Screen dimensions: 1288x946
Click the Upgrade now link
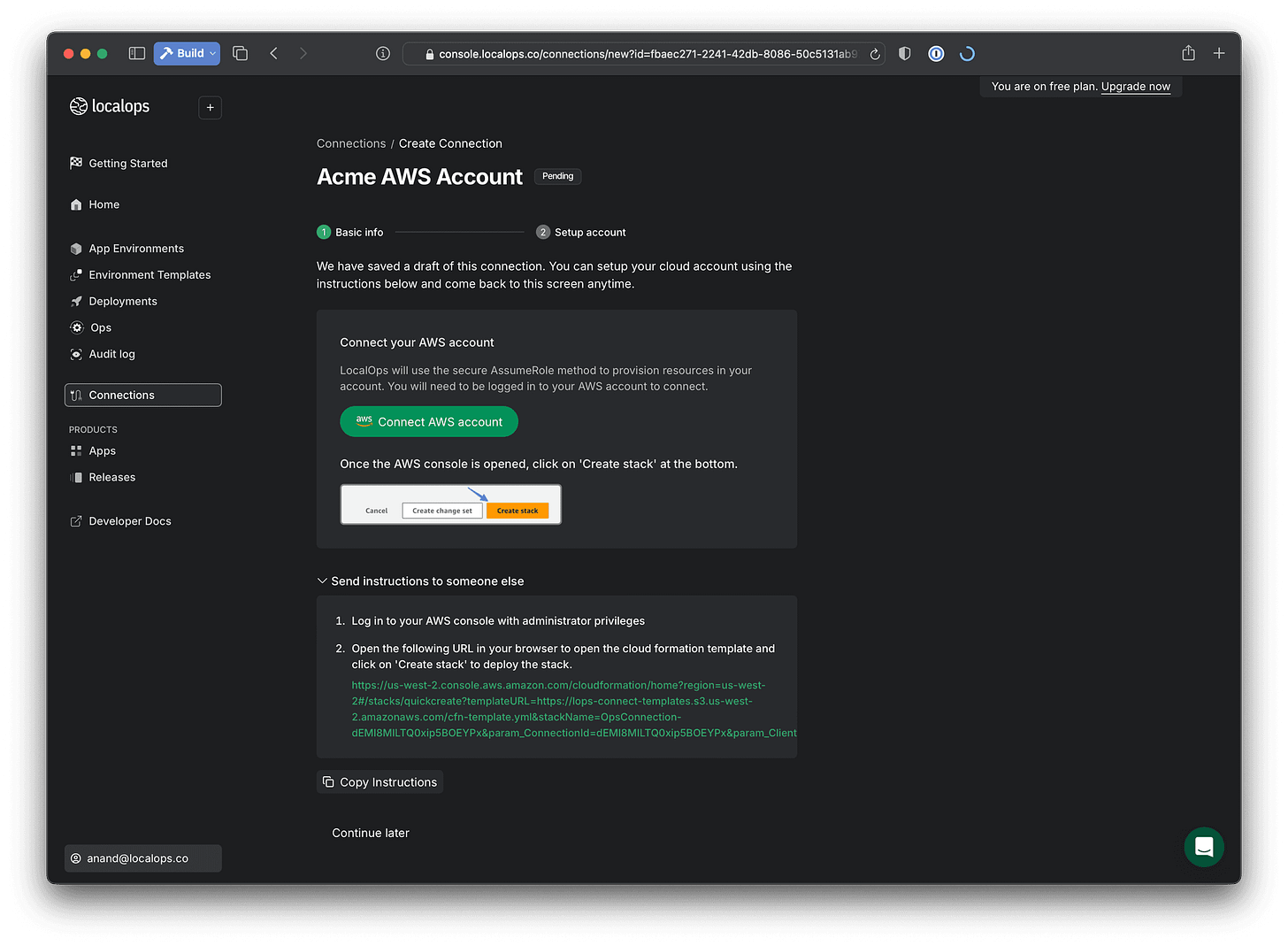coord(1136,87)
